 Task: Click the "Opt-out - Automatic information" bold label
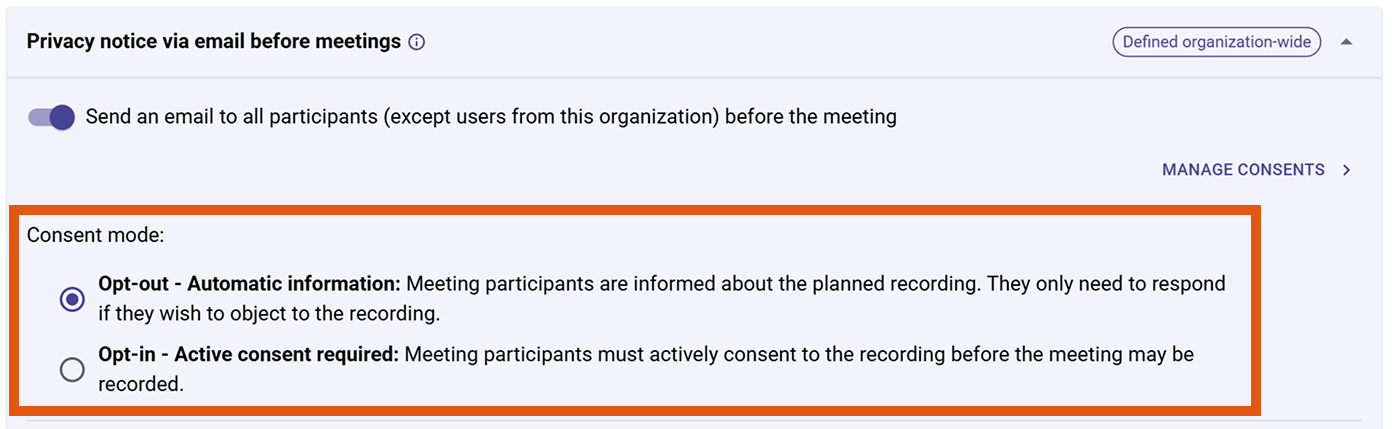249,284
